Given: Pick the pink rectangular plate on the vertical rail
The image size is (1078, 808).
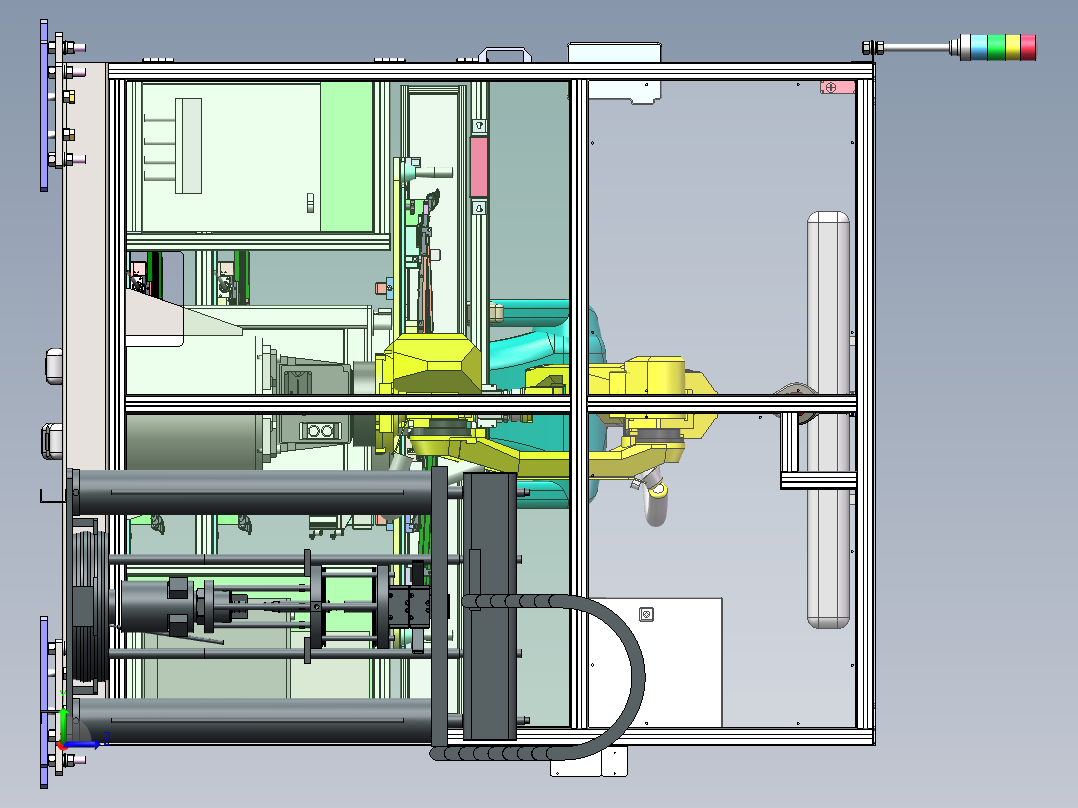Looking at the screenshot, I should tap(478, 166).
